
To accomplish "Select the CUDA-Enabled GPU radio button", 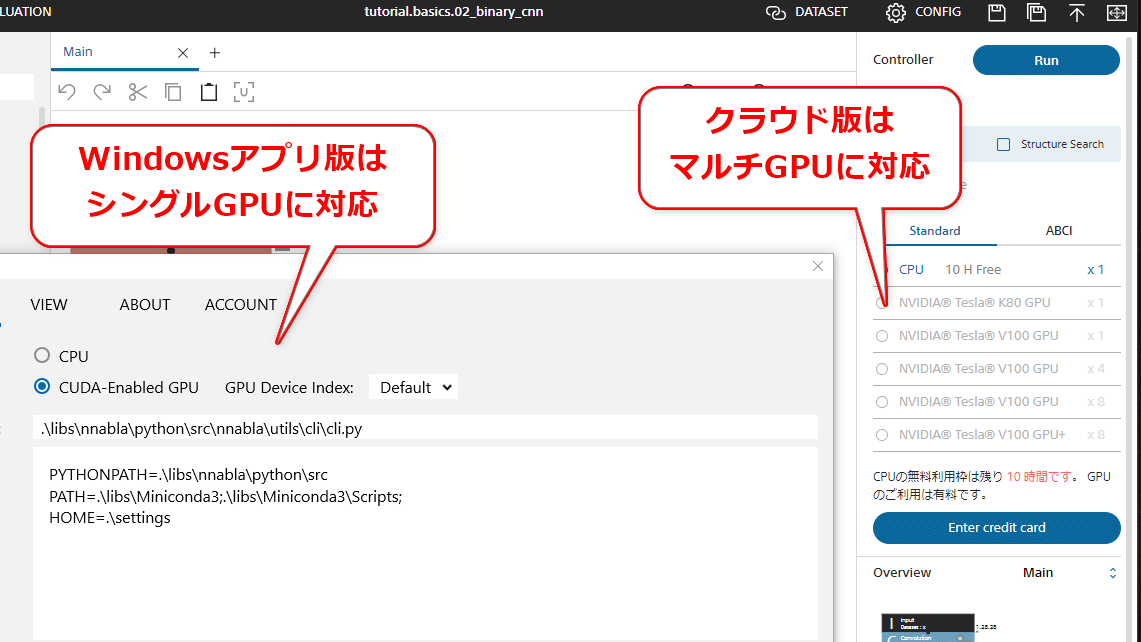I will click(x=42, y=387).
